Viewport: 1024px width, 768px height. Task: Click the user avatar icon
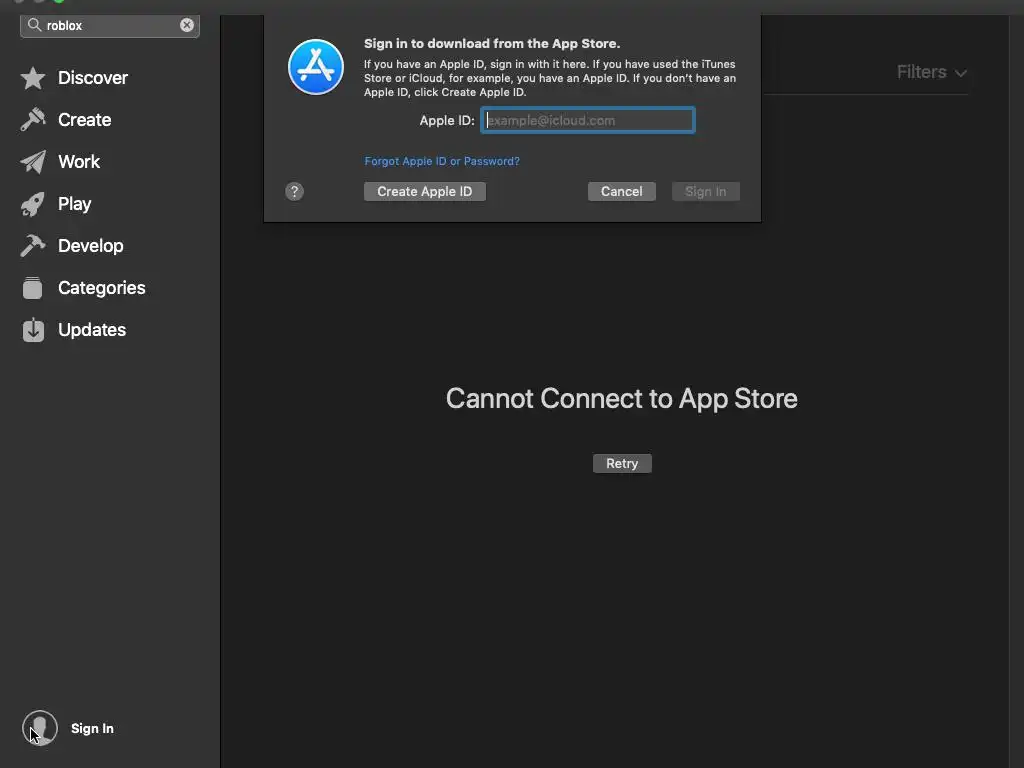coord(40,728)
